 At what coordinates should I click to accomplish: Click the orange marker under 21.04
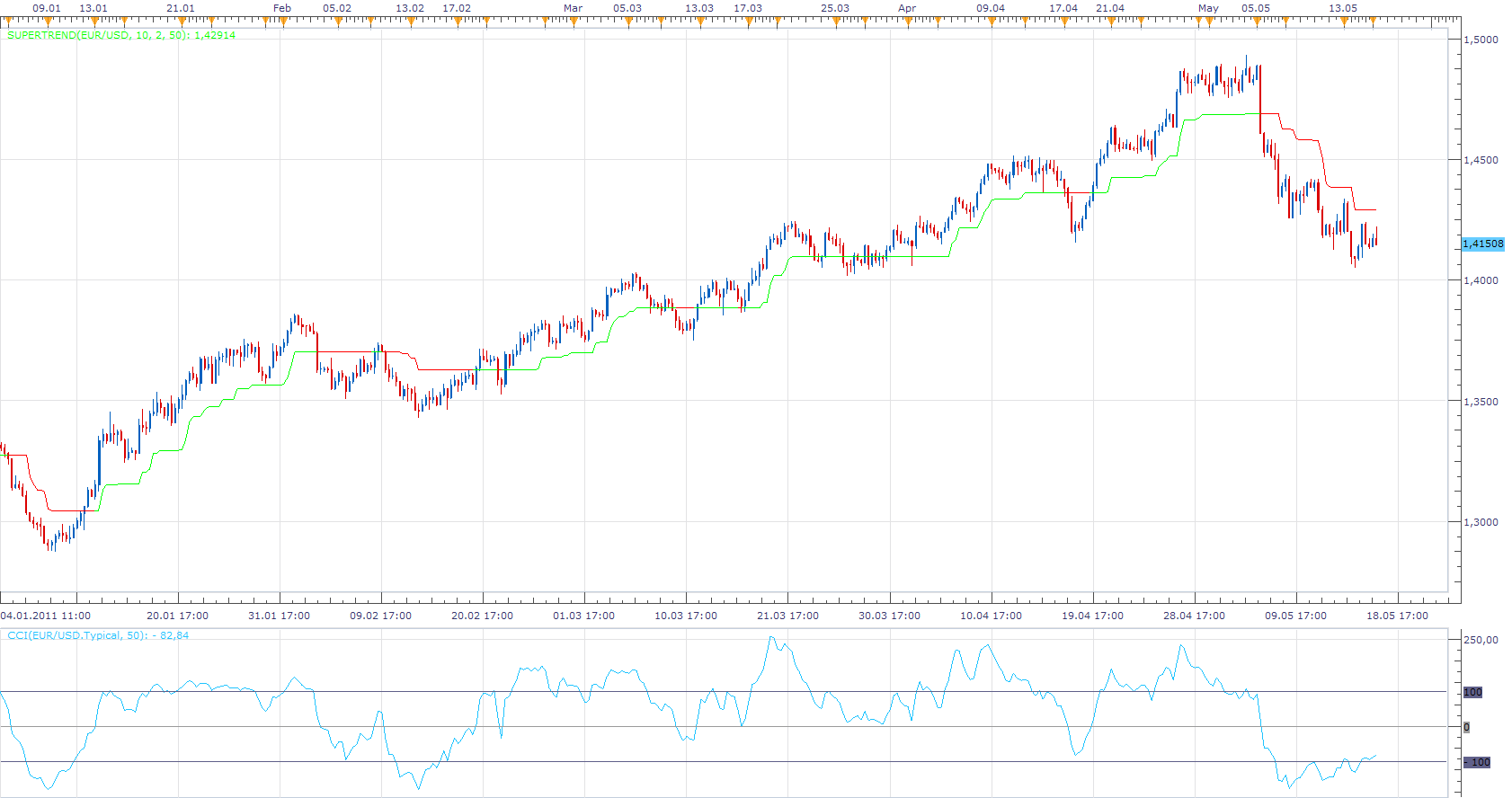coord(1111,21)
